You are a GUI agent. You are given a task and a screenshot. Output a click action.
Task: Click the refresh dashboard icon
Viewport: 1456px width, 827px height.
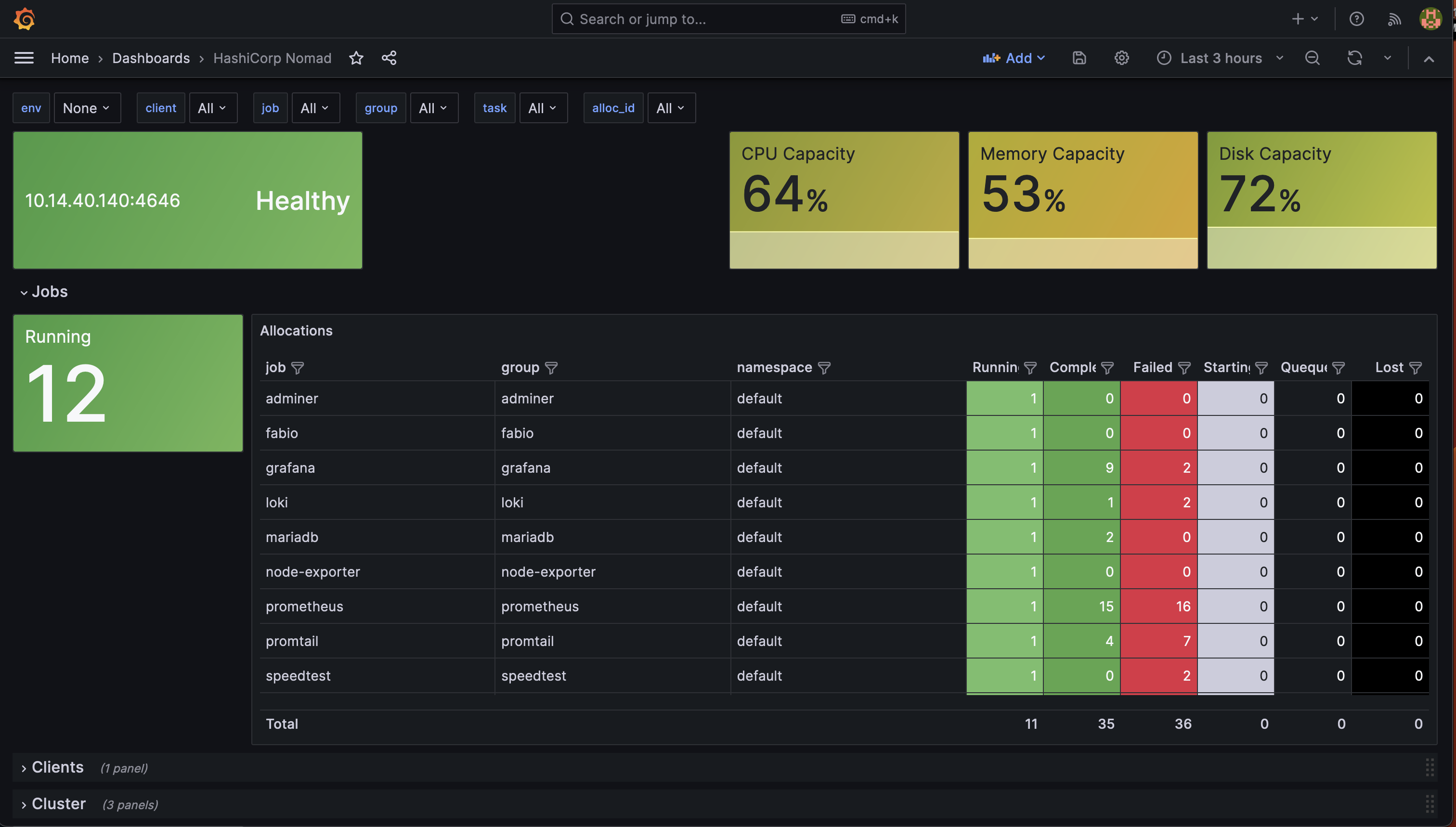coord(1355,58)
